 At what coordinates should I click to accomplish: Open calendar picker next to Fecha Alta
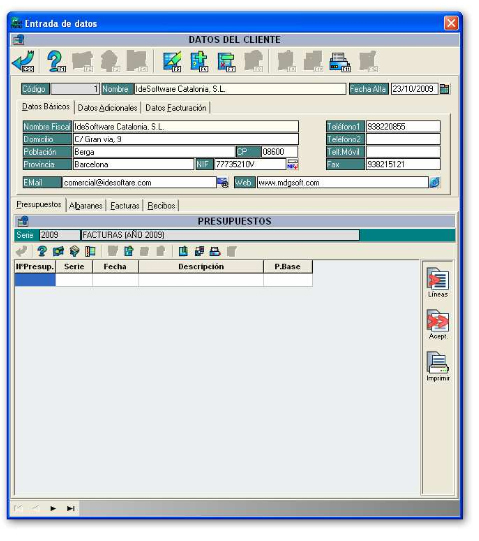click(x=444, y=89)
